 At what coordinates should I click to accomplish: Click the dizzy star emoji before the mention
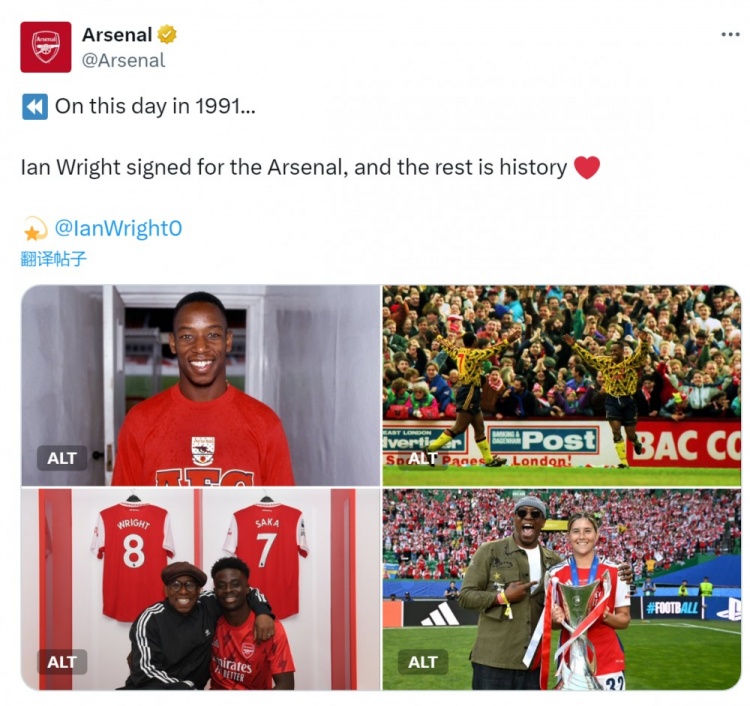pyautogui.click(x=36, y=228)
